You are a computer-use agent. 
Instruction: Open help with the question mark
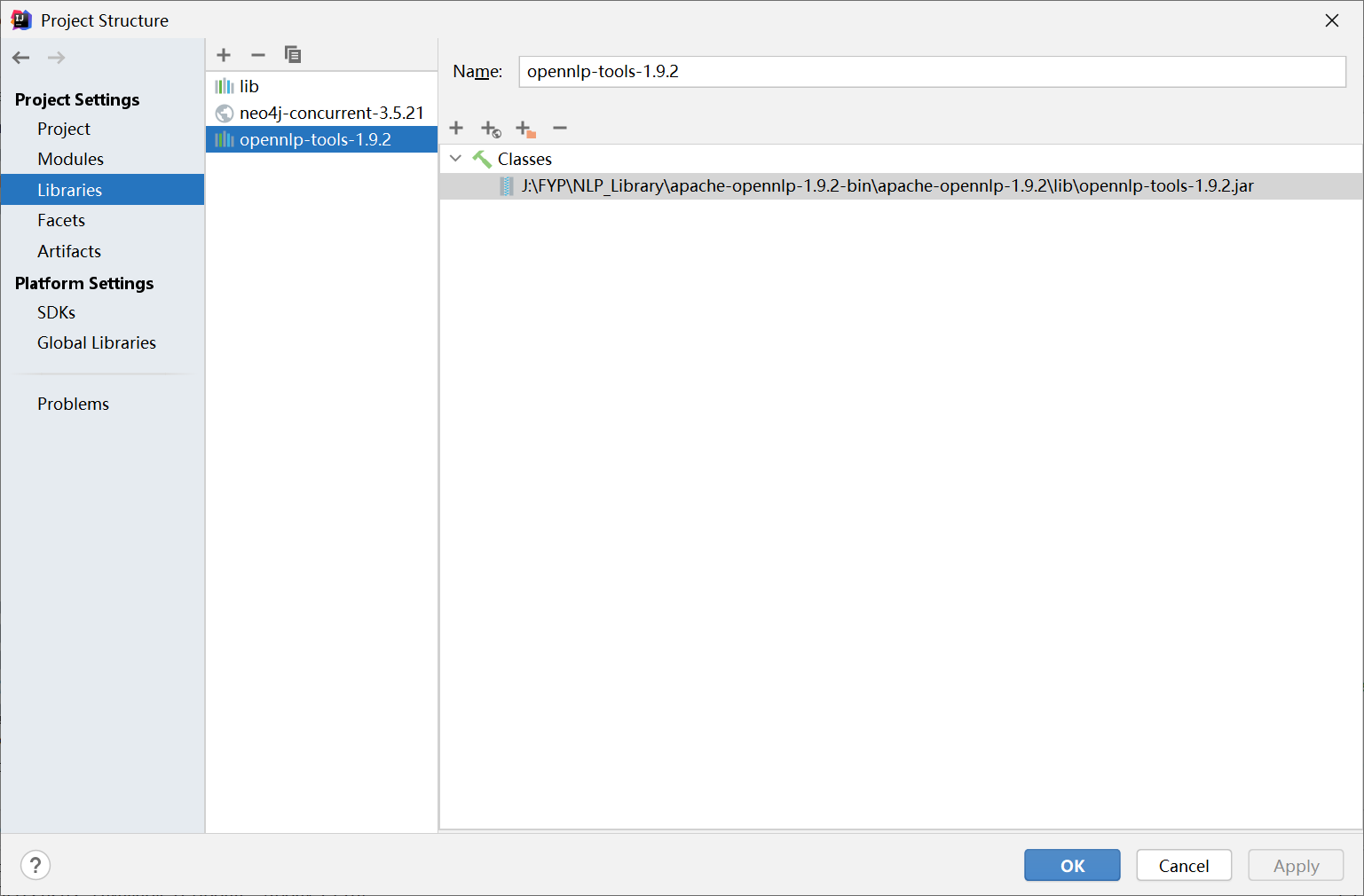pos(35,865)
